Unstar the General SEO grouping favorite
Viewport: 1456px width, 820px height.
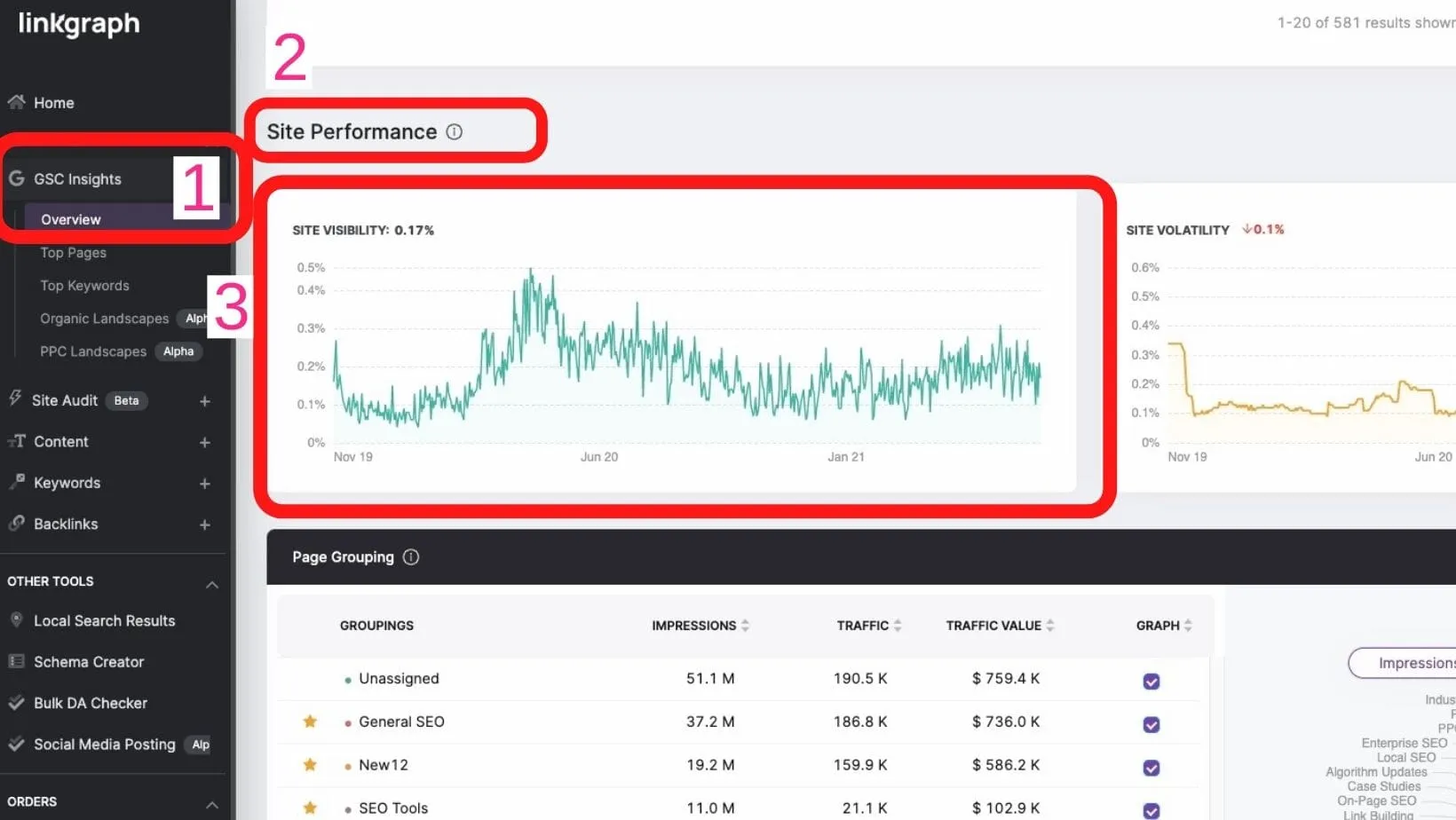309,721
